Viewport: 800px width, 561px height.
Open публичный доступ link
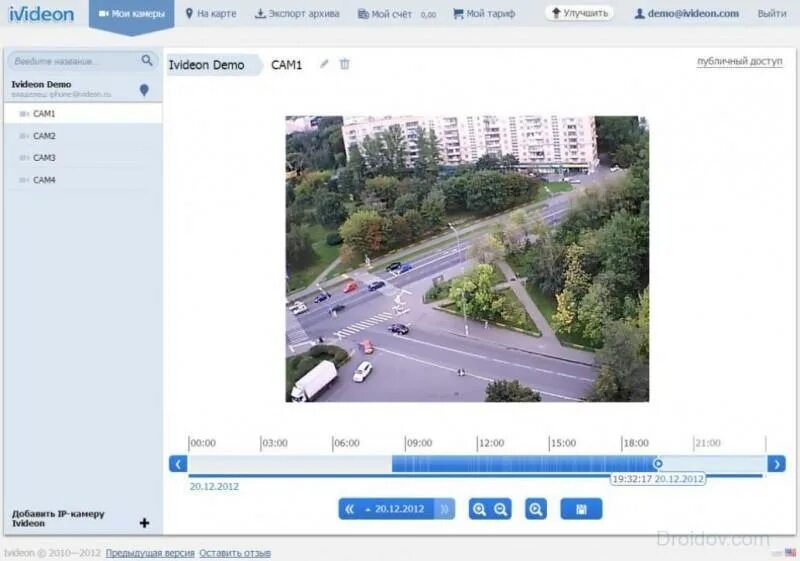(739, 61)
